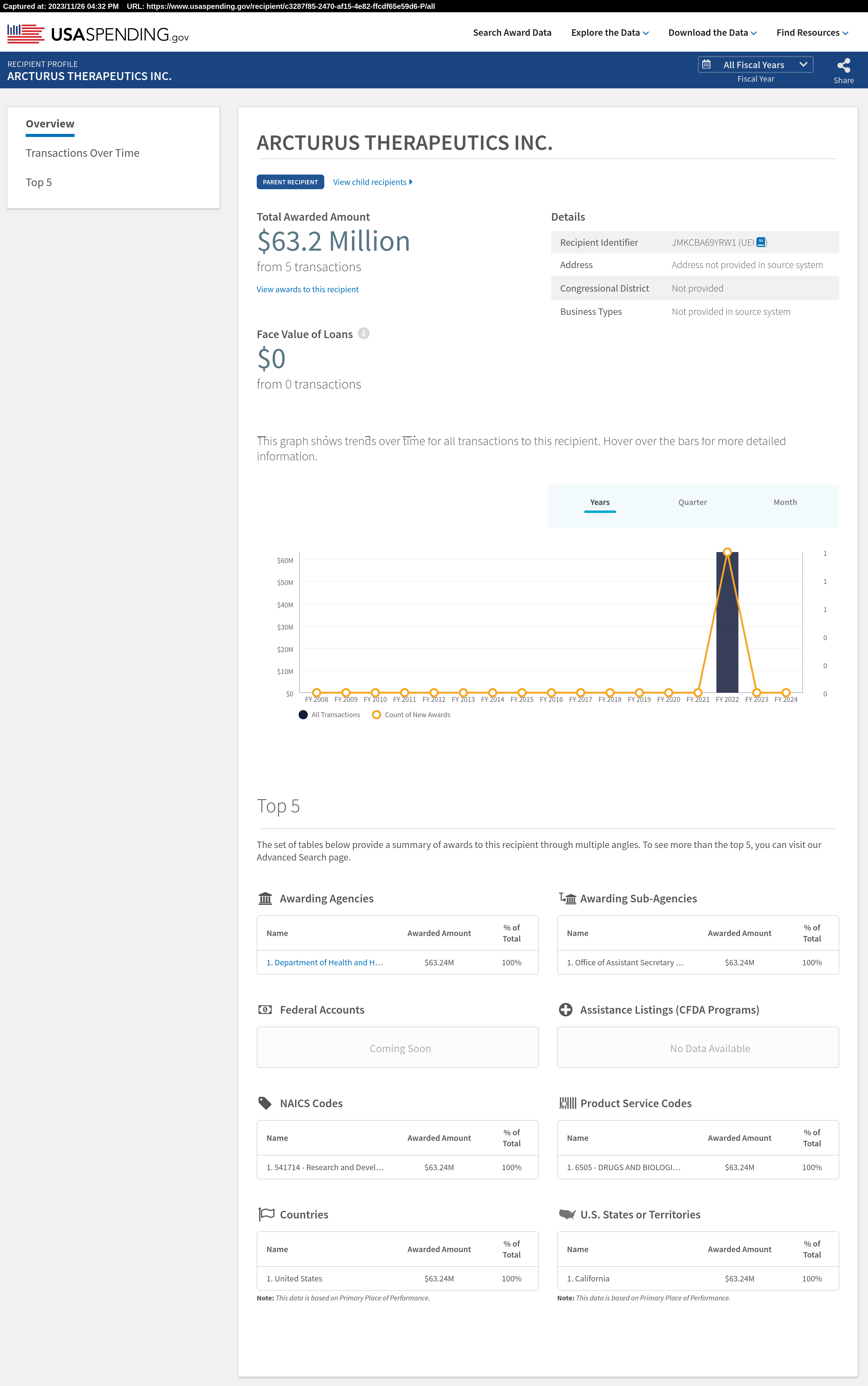Click Name header in NAICS Codes table
This screenshot has height=1386, width=868.
coord(277,1138)
